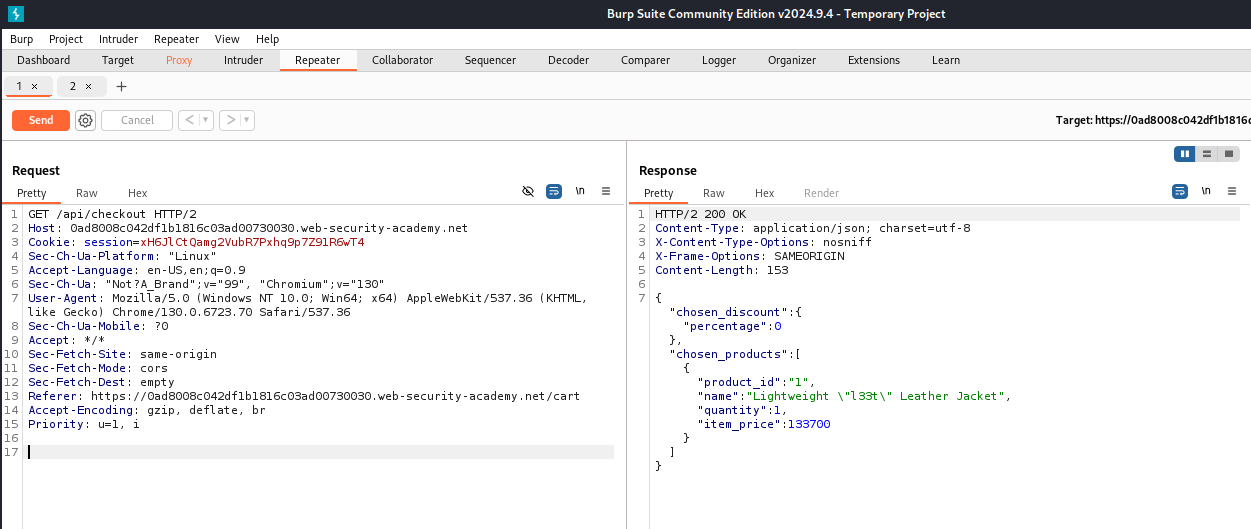Select top-bottom split layout icon
Image resolution: width=1251 pixels, height=529 pixels.
(1207, 154)
